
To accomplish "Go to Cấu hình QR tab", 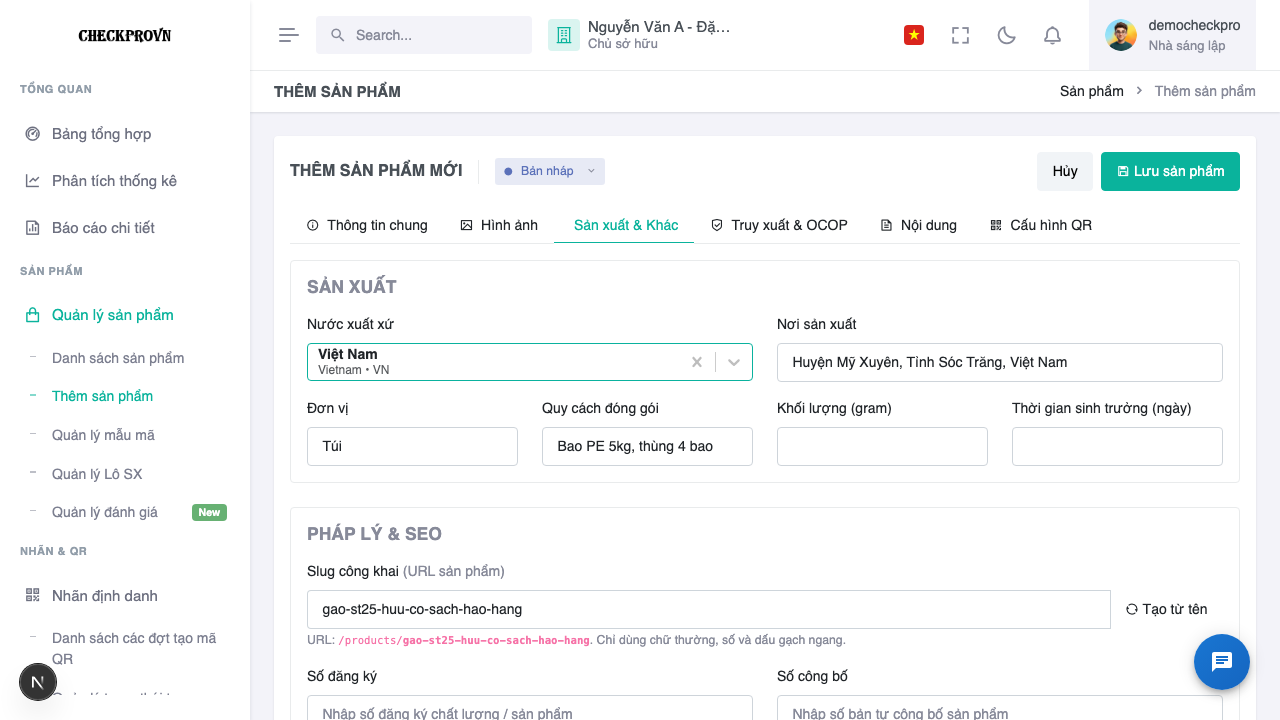I will [x=1041, y=225].
